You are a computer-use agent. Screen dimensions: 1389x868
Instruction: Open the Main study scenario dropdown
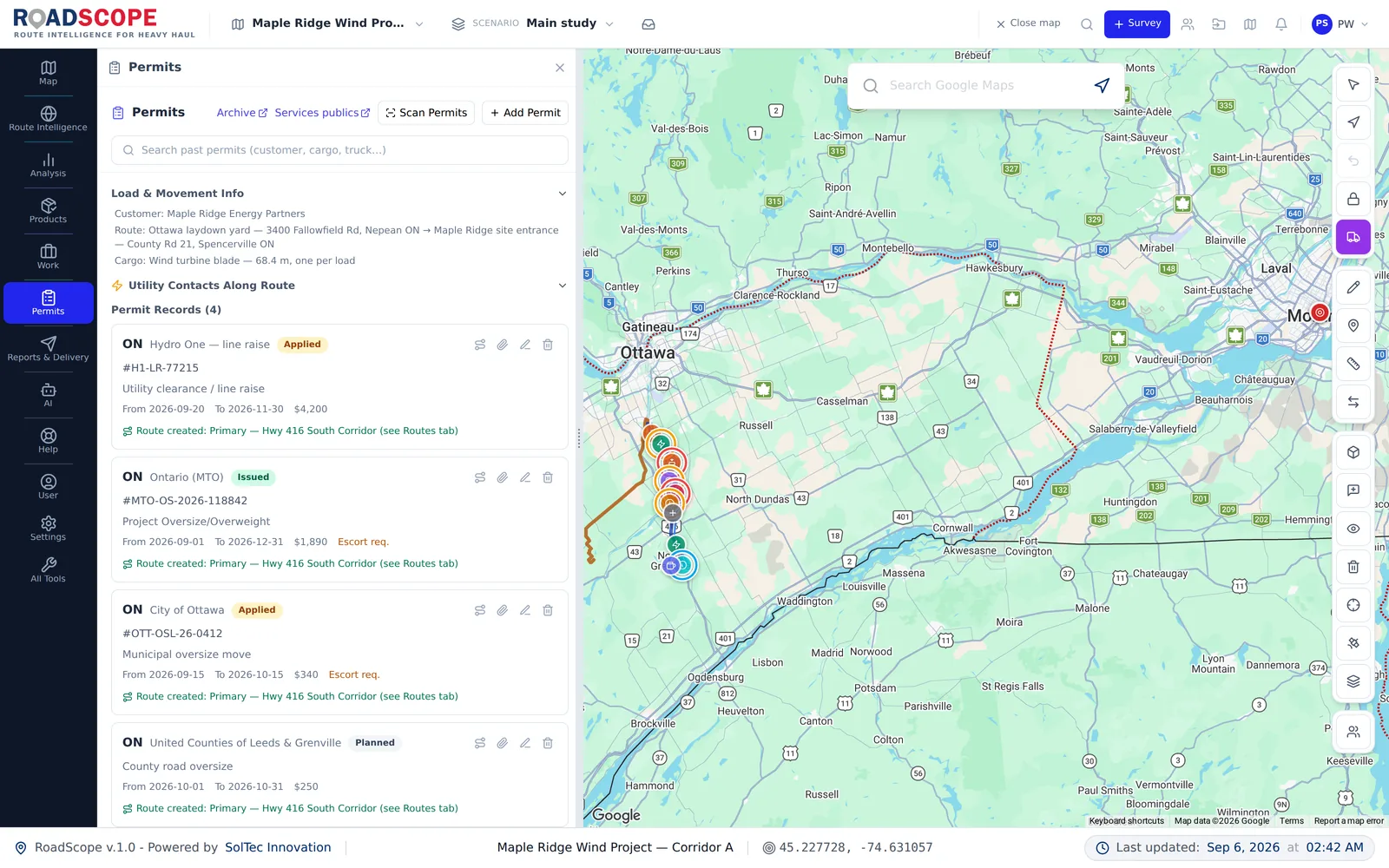point(533,23)
